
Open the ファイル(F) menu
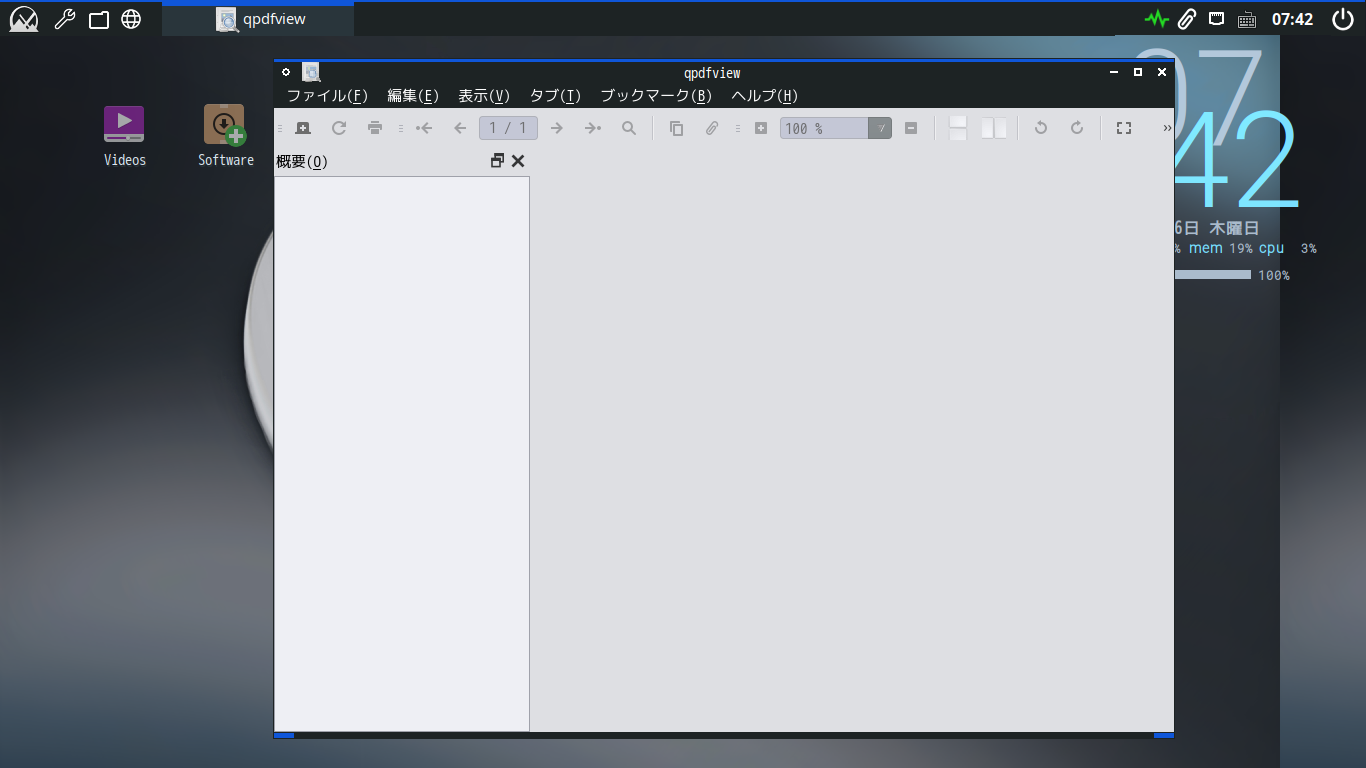(x=327, y=96)
